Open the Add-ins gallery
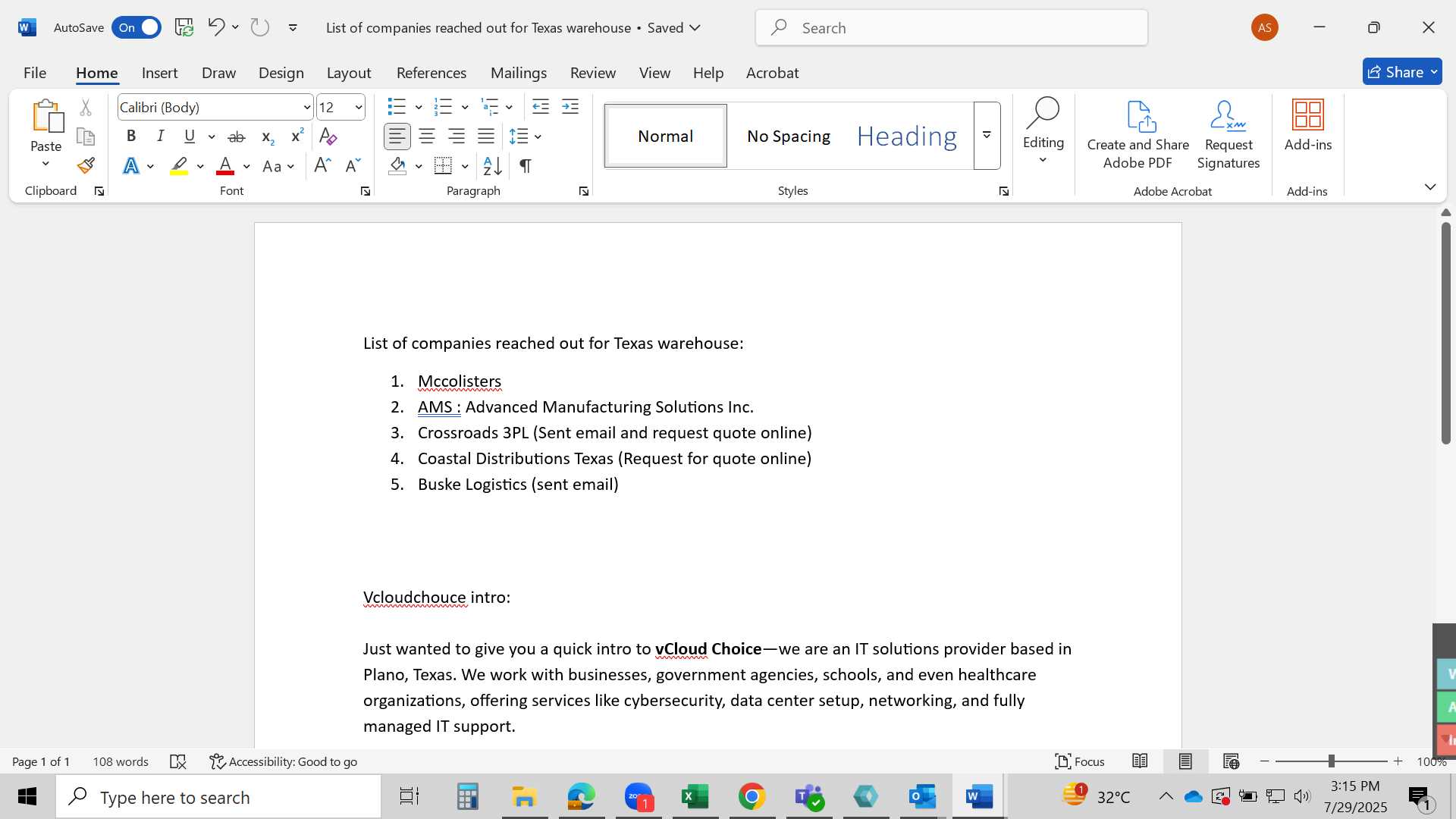This screenshot has width=1456, height=819. 1307,126
